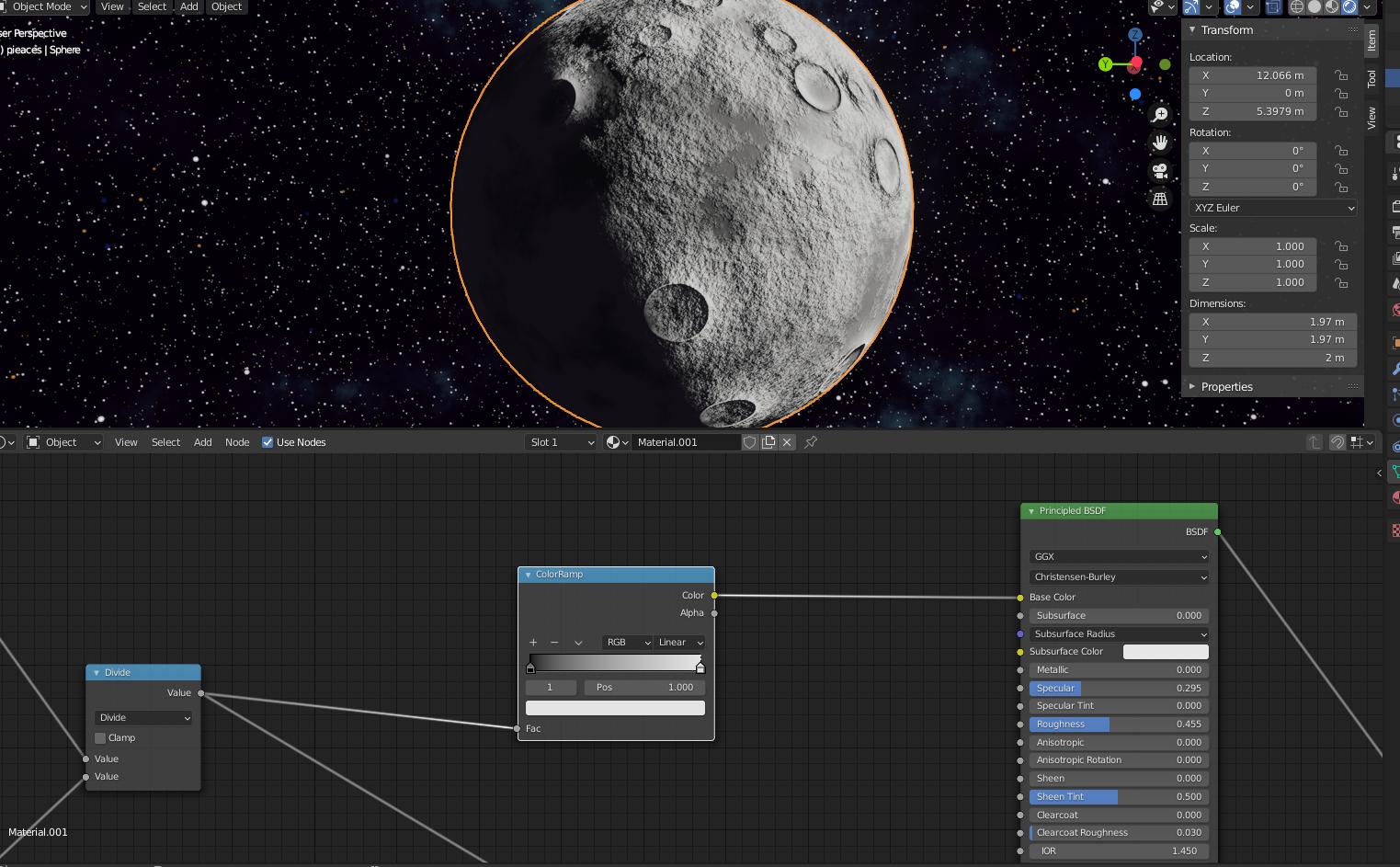The height and width of the screenshot is (867, 1400).
Task: Open the viewport Select menu
Action: [x=153, y=6]
